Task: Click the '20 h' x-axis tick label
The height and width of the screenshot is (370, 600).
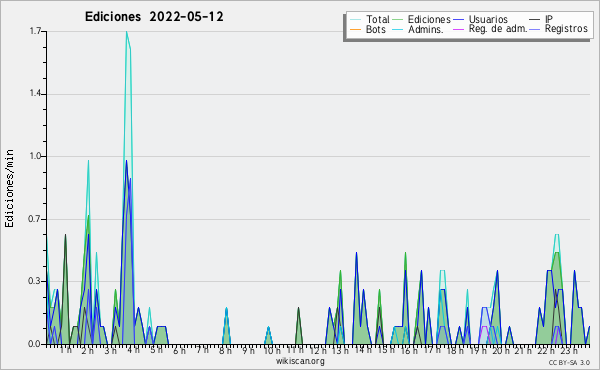Action: tap(501, 350)
